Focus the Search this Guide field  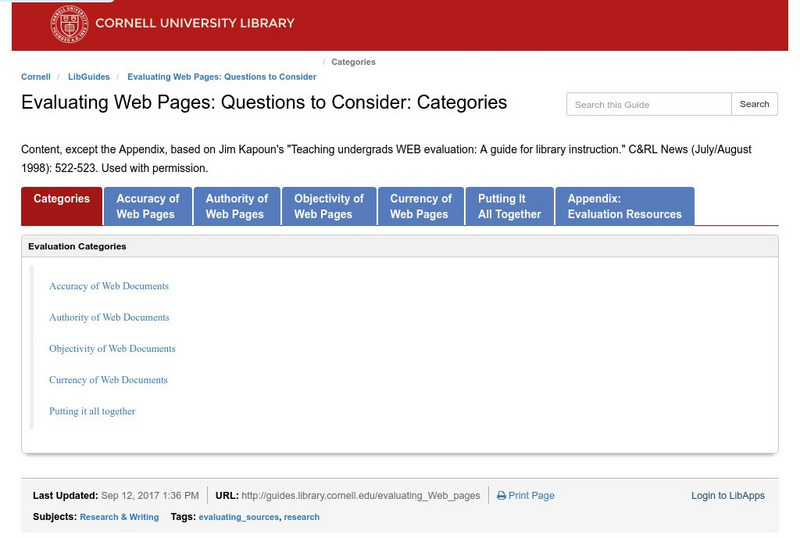pos(648,104)
